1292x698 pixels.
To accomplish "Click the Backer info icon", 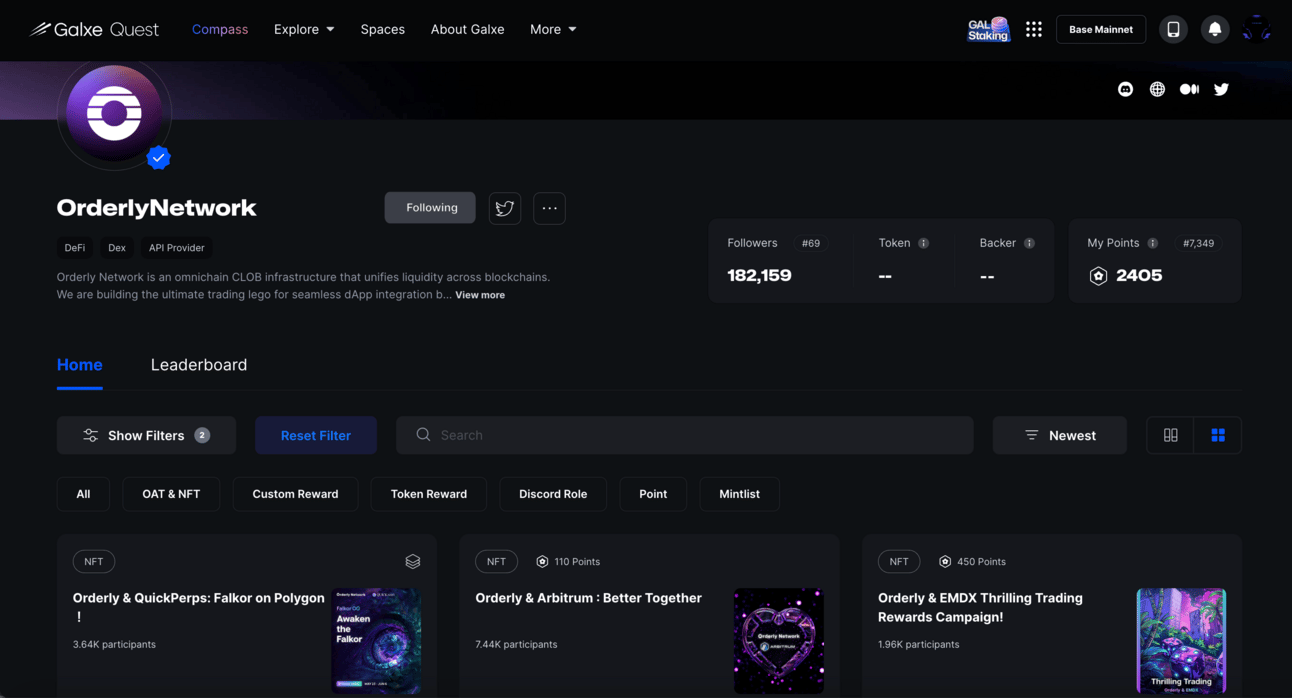I will [1029, 243].
